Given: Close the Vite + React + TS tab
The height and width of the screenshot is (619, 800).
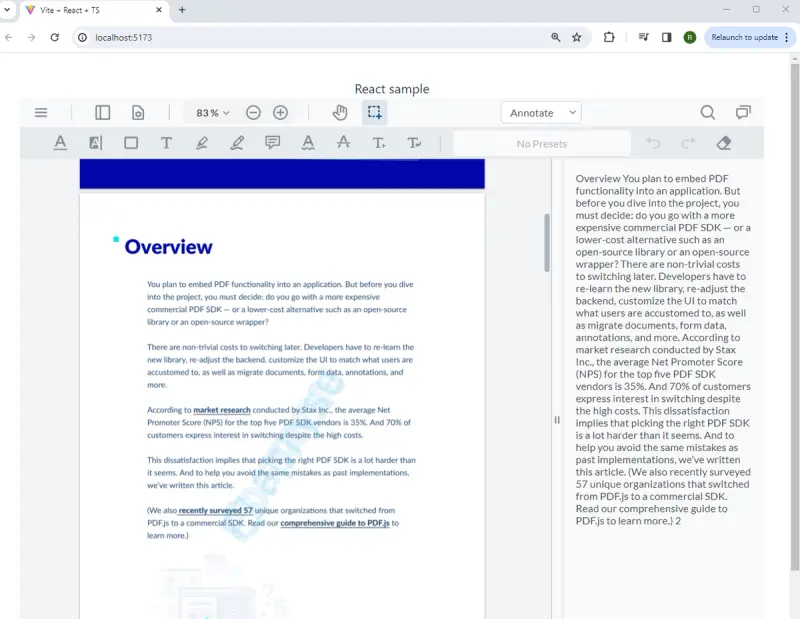Looking at the screenshot, I should 159,10.
